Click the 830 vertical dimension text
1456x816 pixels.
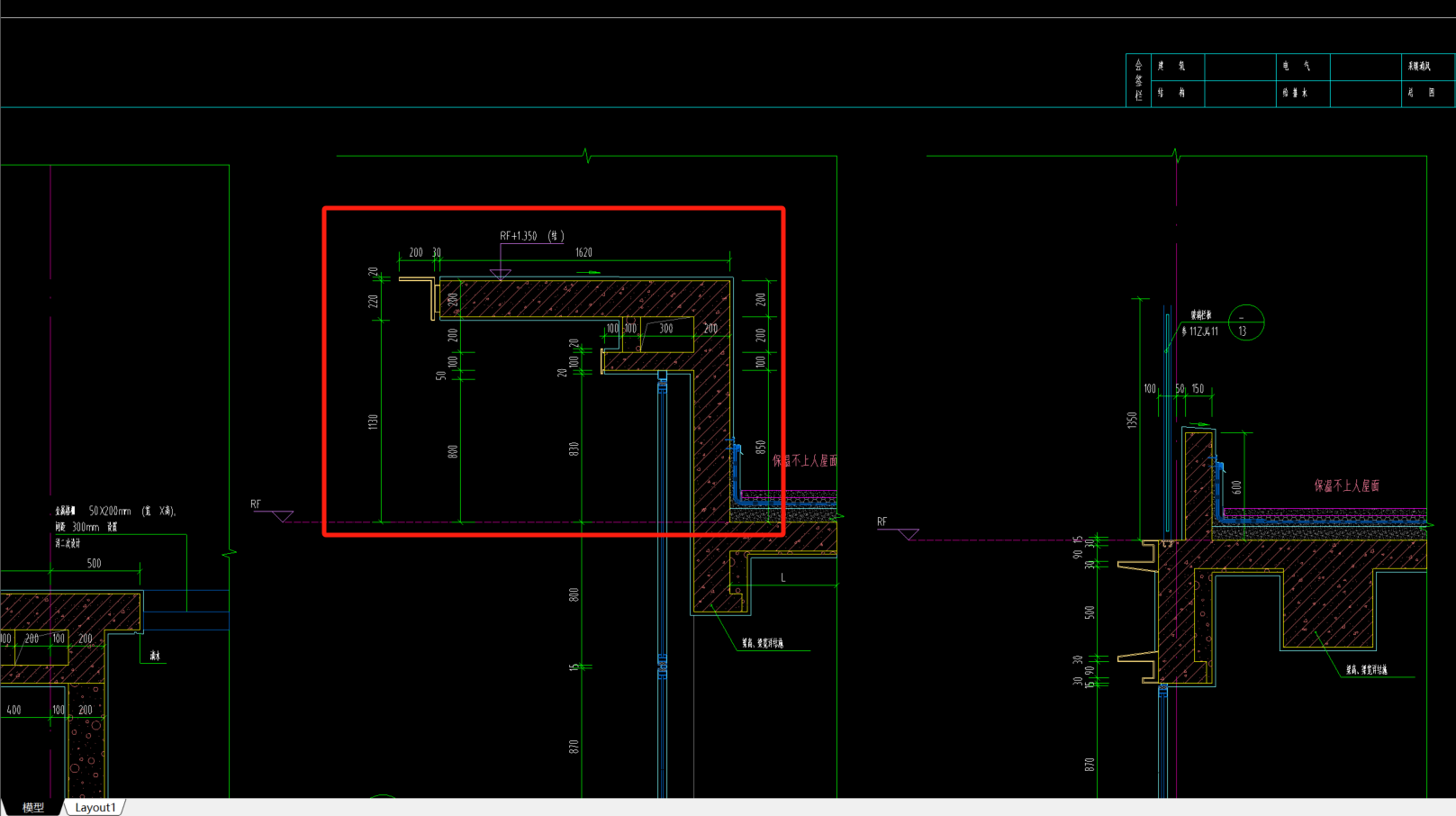(574, 449)
